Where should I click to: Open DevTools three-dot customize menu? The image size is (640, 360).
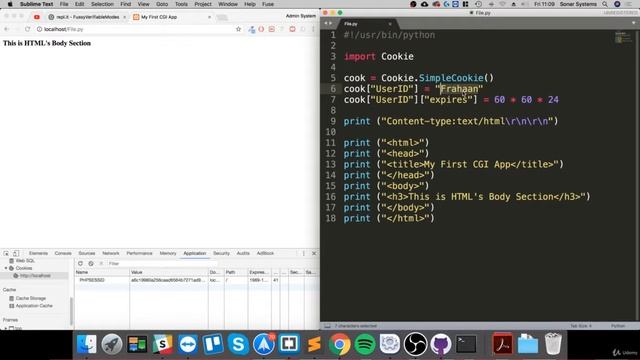pos(304,253)
